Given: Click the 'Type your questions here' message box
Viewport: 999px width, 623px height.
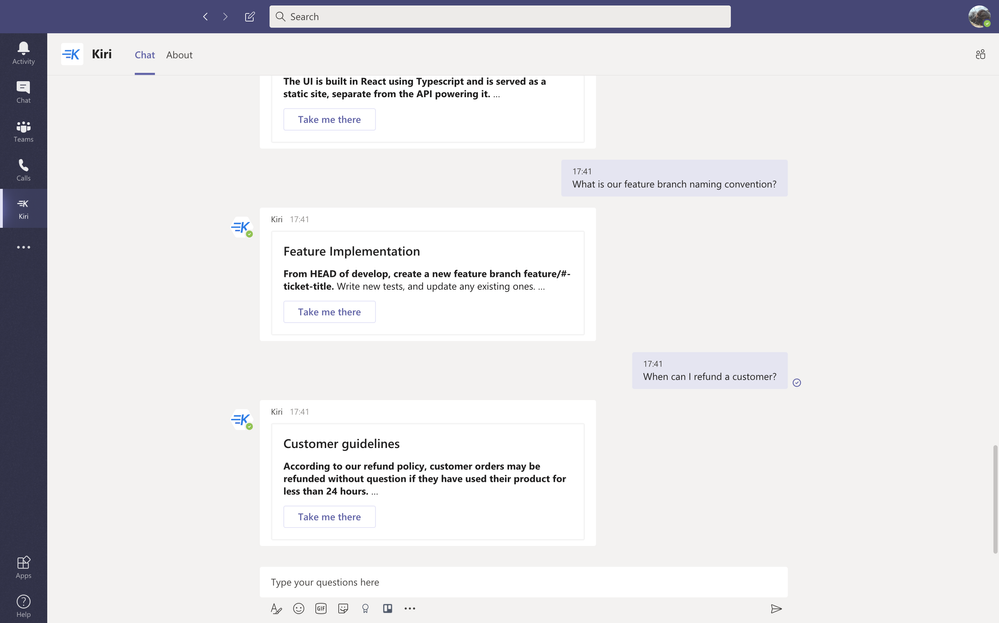Looking at the screenshot, I should [x=524, y=582].
